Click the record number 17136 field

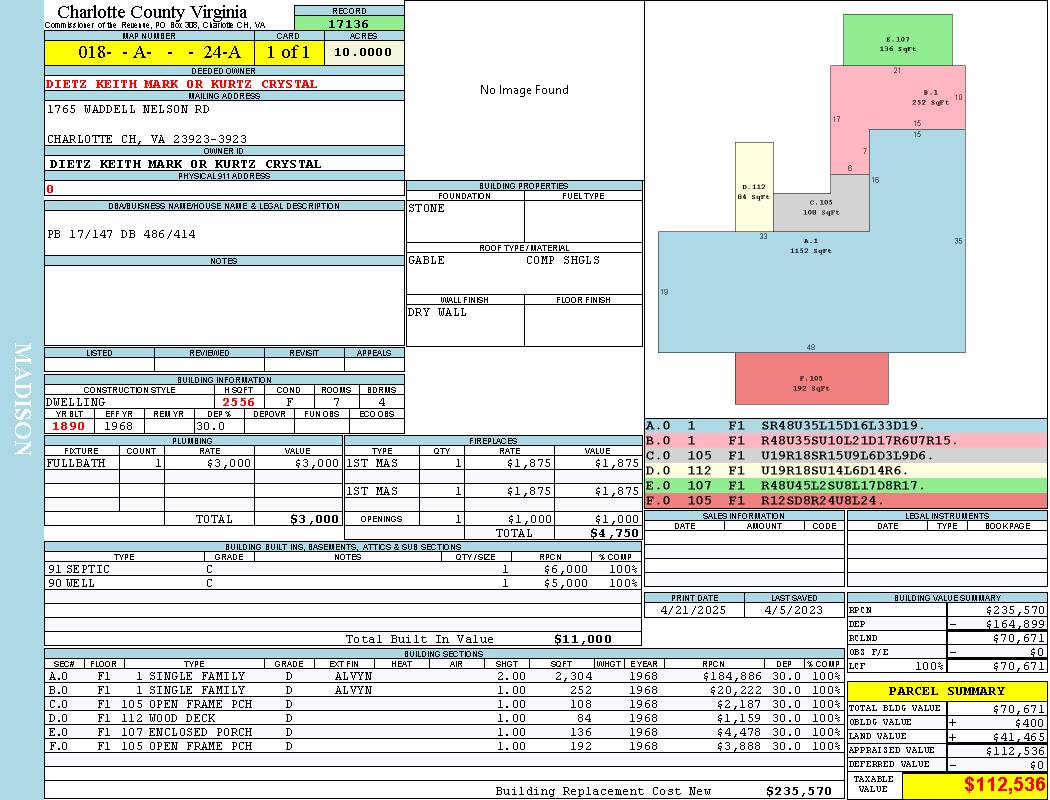[x=349, y=23]
